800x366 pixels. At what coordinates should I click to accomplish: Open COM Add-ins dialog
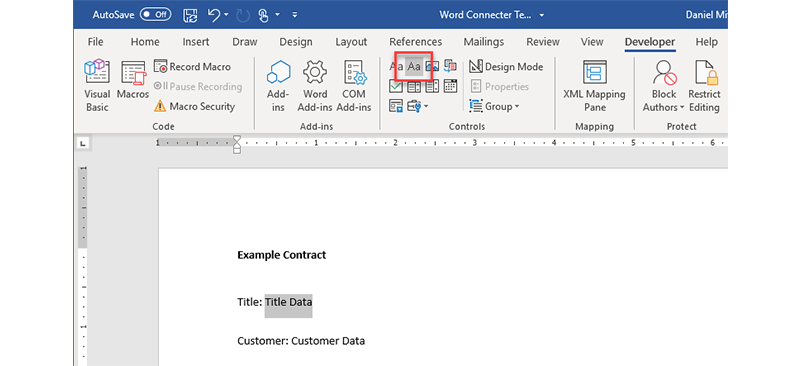point(354,85)
